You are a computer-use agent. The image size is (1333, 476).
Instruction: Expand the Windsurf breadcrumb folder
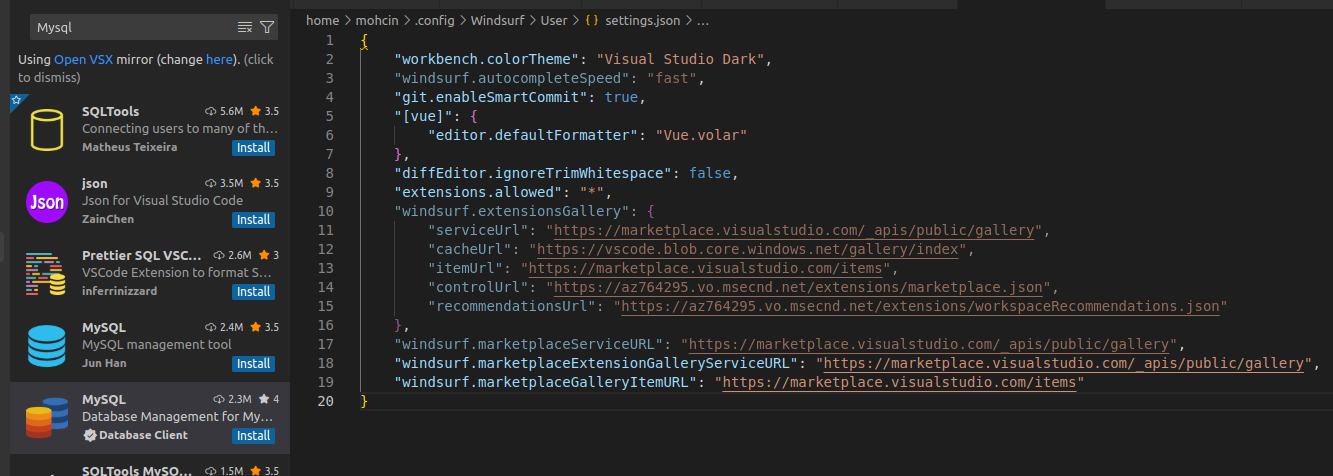496,20
